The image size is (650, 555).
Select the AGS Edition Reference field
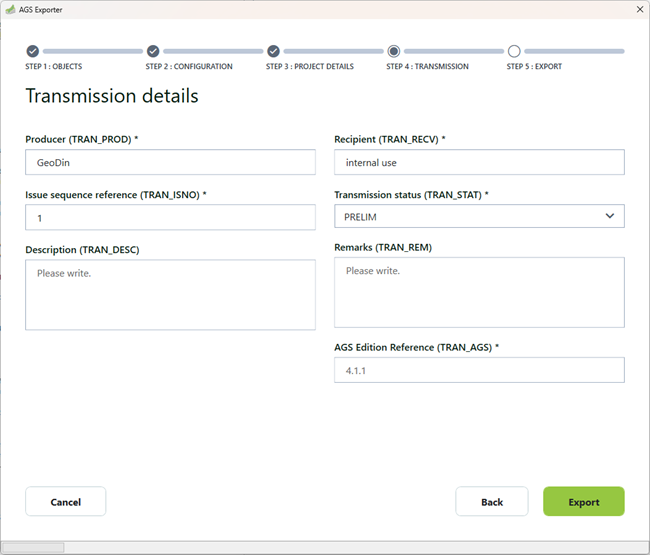click(479, 370)
